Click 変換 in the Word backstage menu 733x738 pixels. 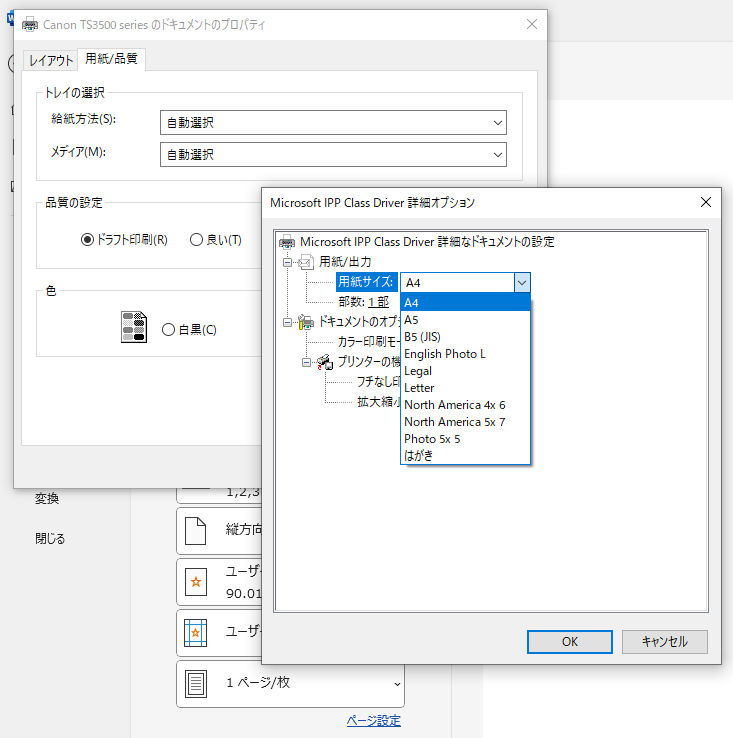click(47, 498)
